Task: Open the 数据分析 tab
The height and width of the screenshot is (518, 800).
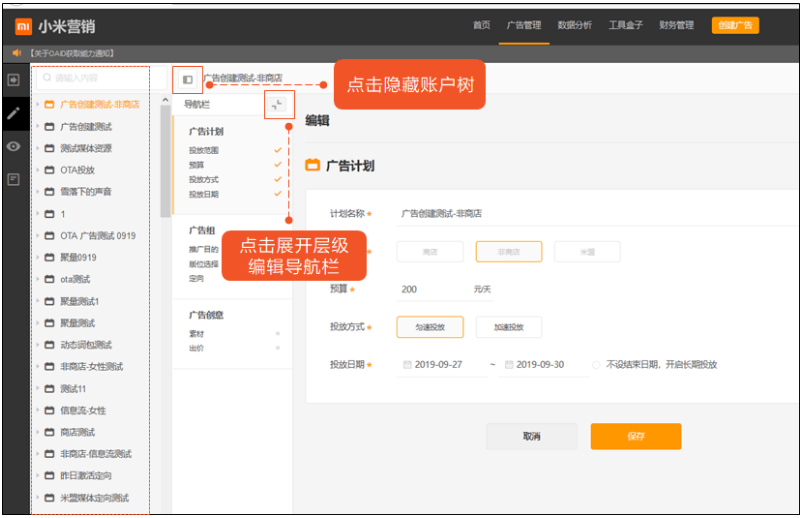Action: (x=574, y=25)
